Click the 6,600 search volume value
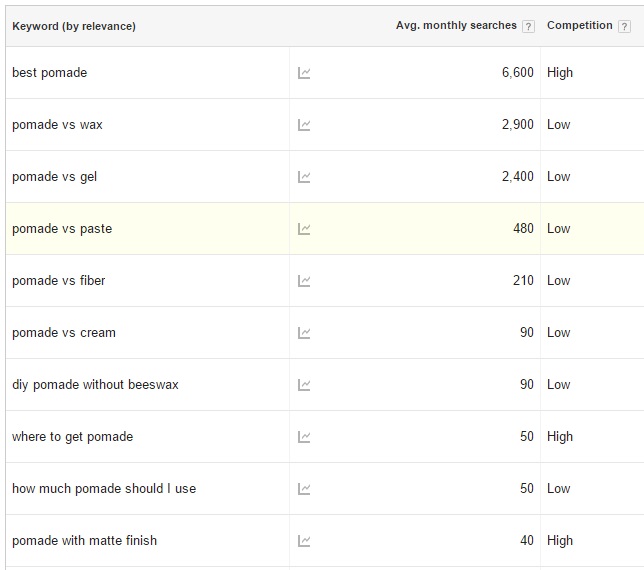Viewport: 644px width, 570px height. pyautogui.click(x=517, y=73)
